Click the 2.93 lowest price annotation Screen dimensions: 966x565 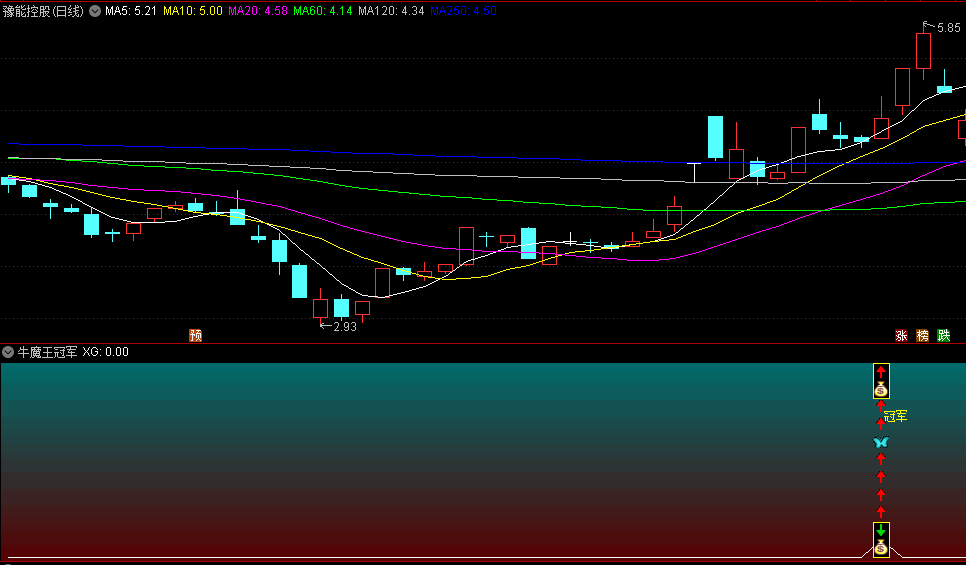click(x=345, y=327)
